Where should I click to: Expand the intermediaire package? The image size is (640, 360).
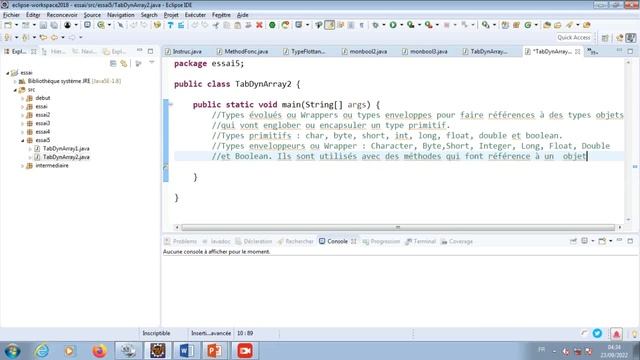[x=22, y=166]
